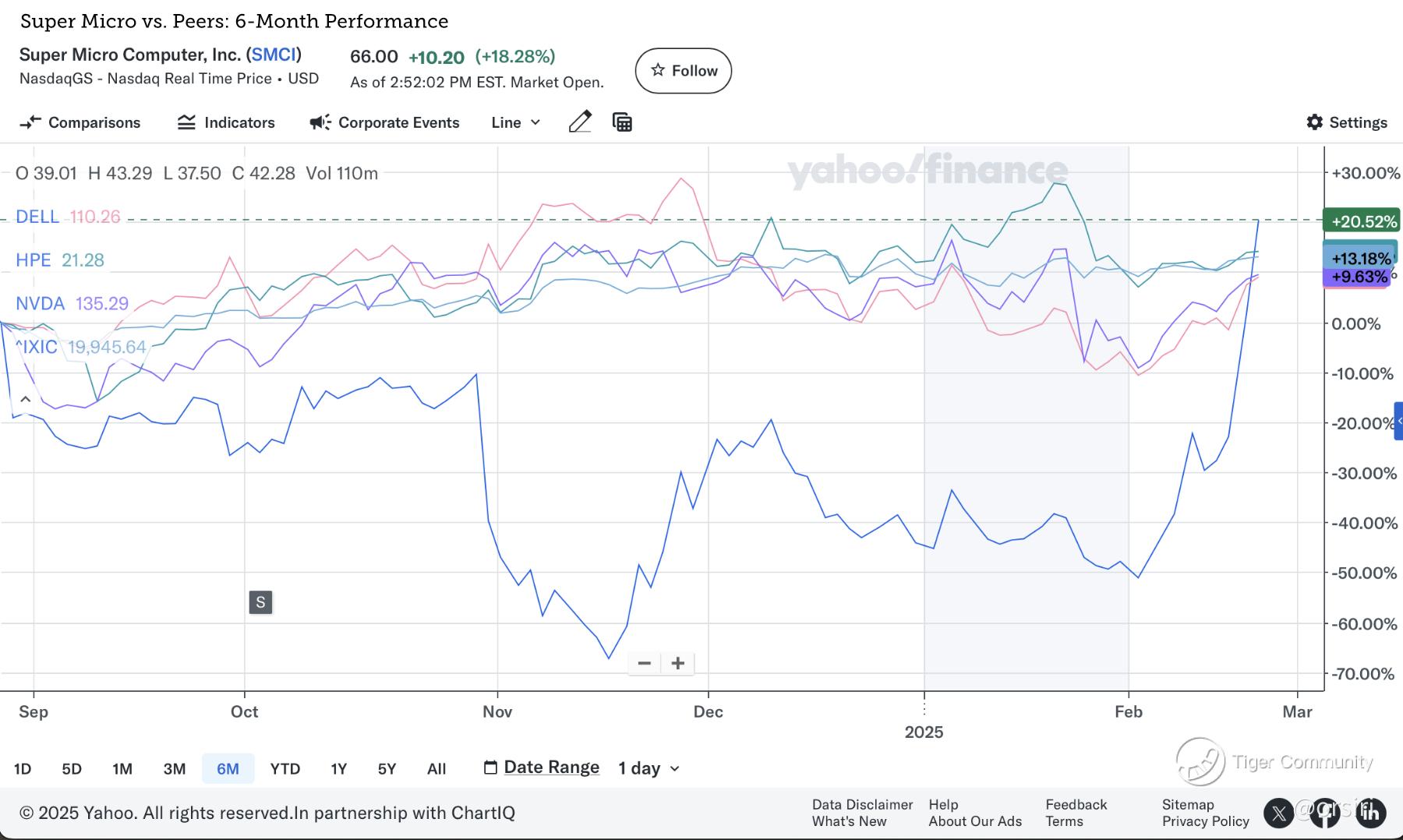This screenshot has width=1403, height=840.
Task: Select the 6M time range
Action: (x=228, y=769)
